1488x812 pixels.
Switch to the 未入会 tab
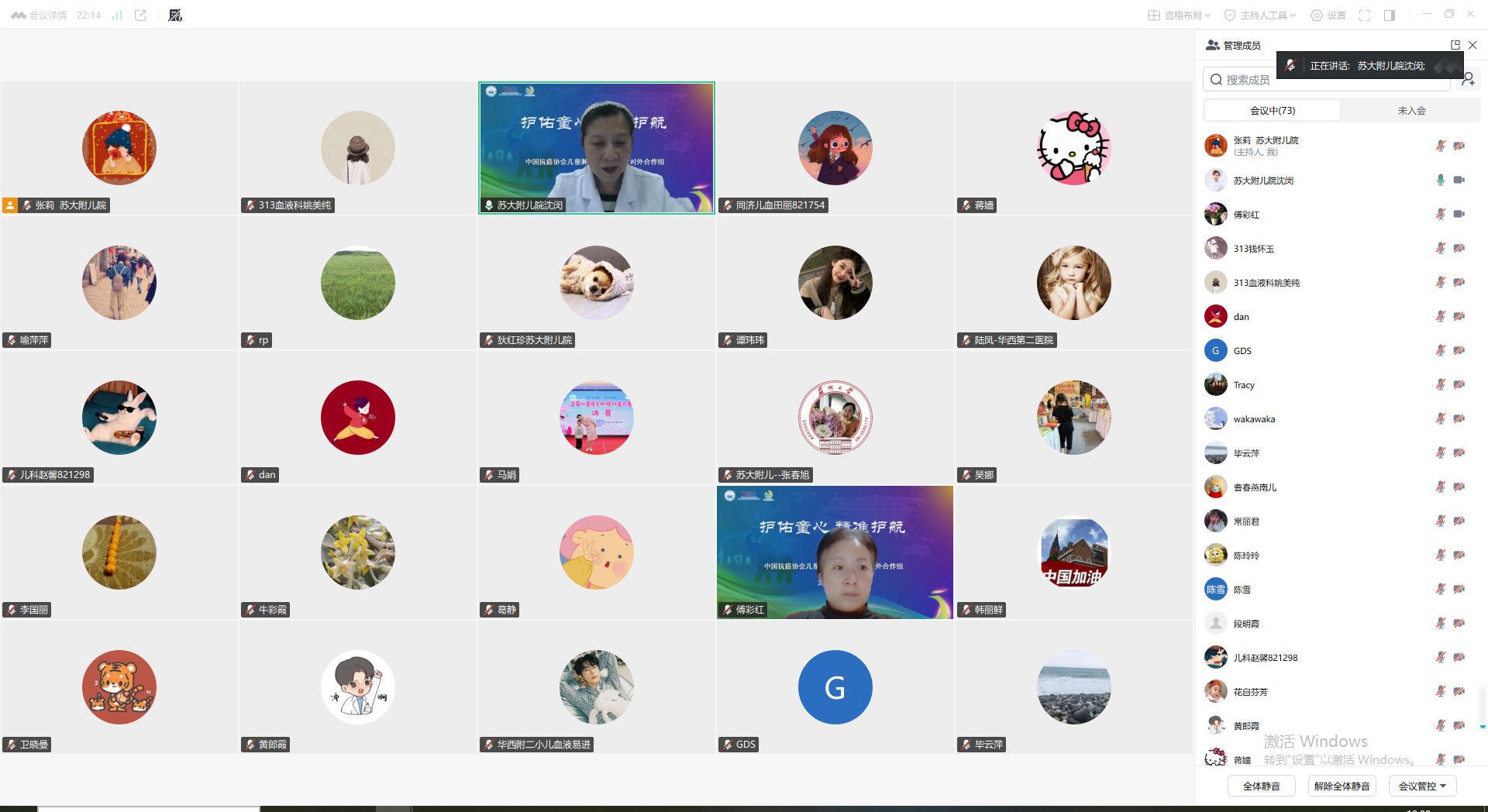[1411, 111]
